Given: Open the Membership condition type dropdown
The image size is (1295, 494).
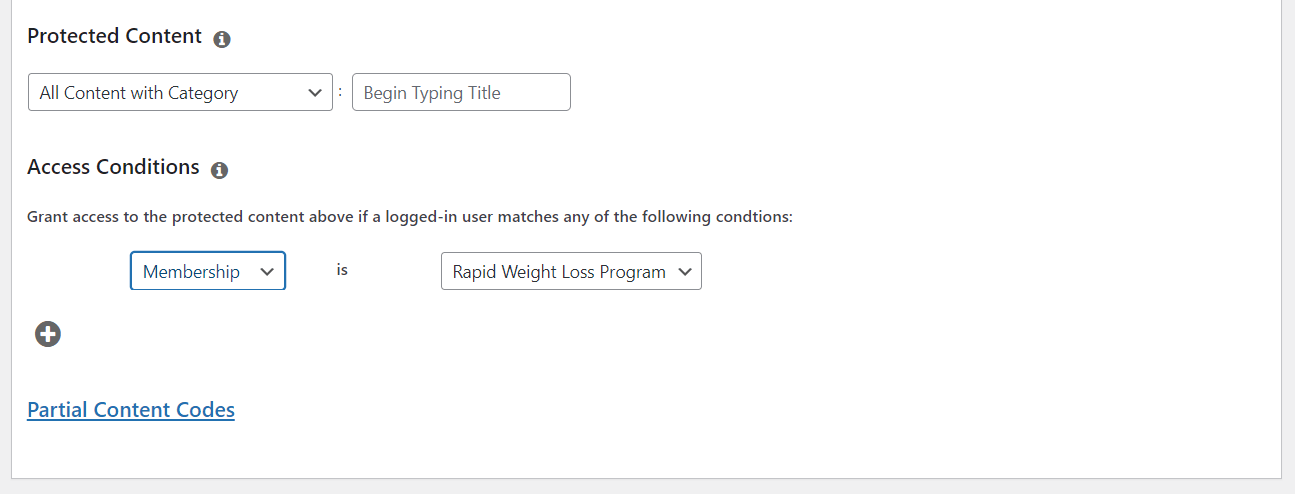Looking at the screenshot, I should (x=208, y=271).
